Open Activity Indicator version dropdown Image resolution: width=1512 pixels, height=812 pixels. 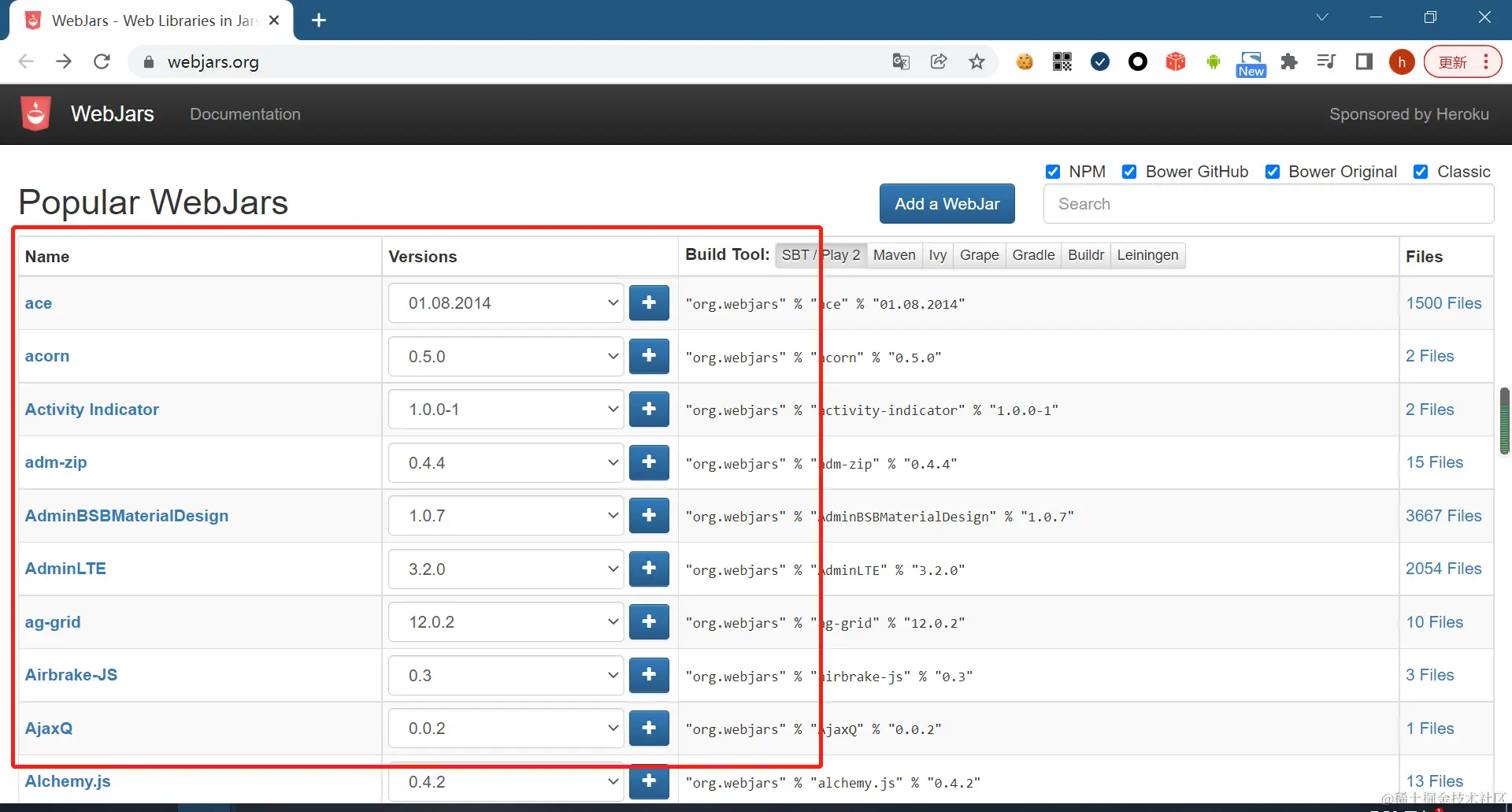coord(506,410)
